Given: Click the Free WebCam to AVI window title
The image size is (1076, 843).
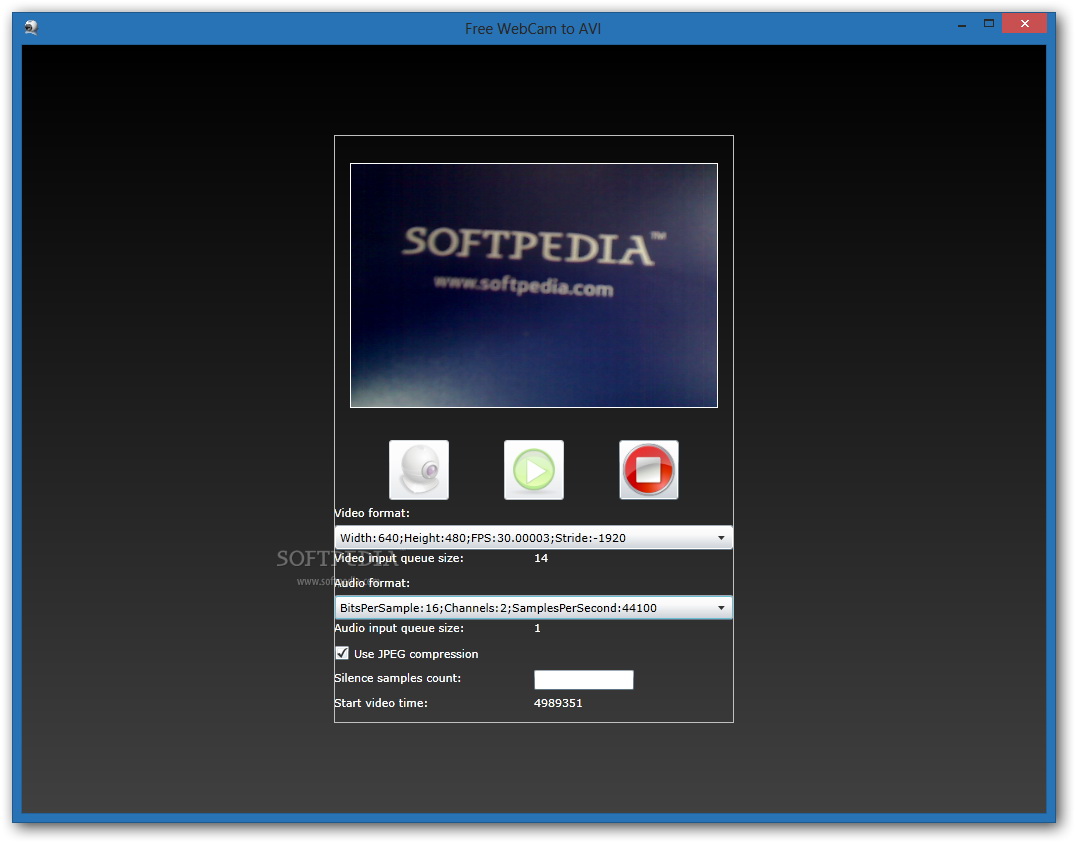Looking at the screenshot, I should coord(533,29).
